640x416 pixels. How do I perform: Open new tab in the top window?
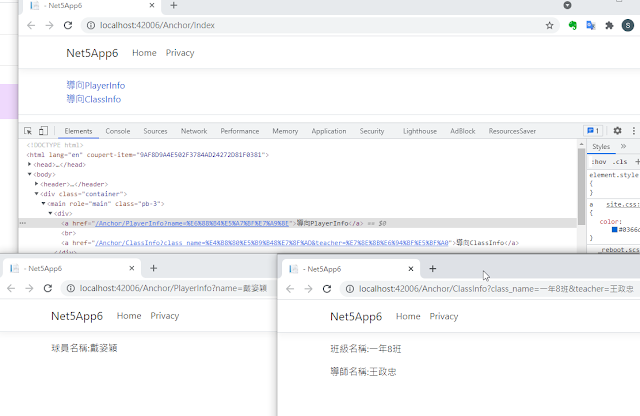(x=173, y=5)
